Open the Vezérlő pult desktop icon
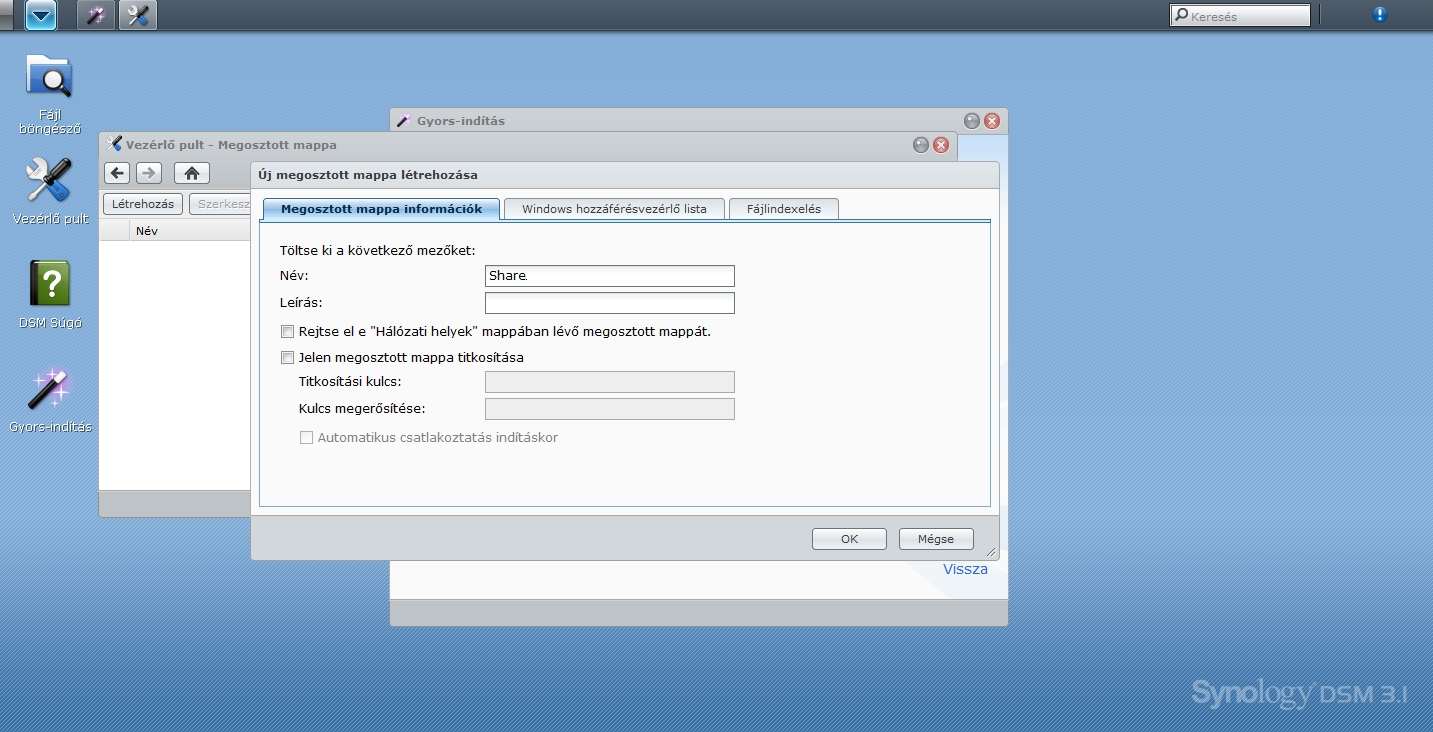Viewport: 1433px width, 732px height. point(49,182)
